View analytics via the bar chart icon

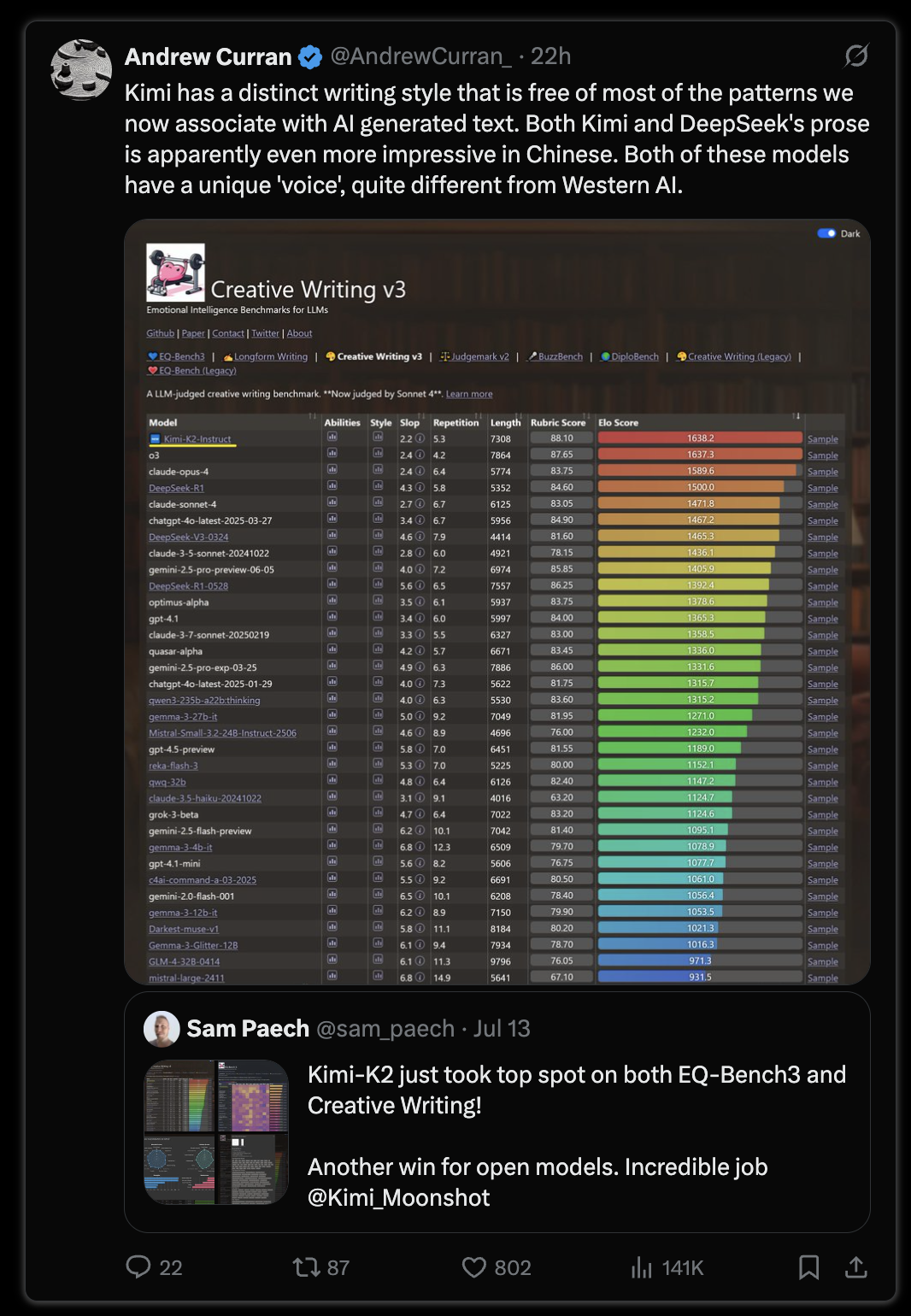tap(642, 1267)
